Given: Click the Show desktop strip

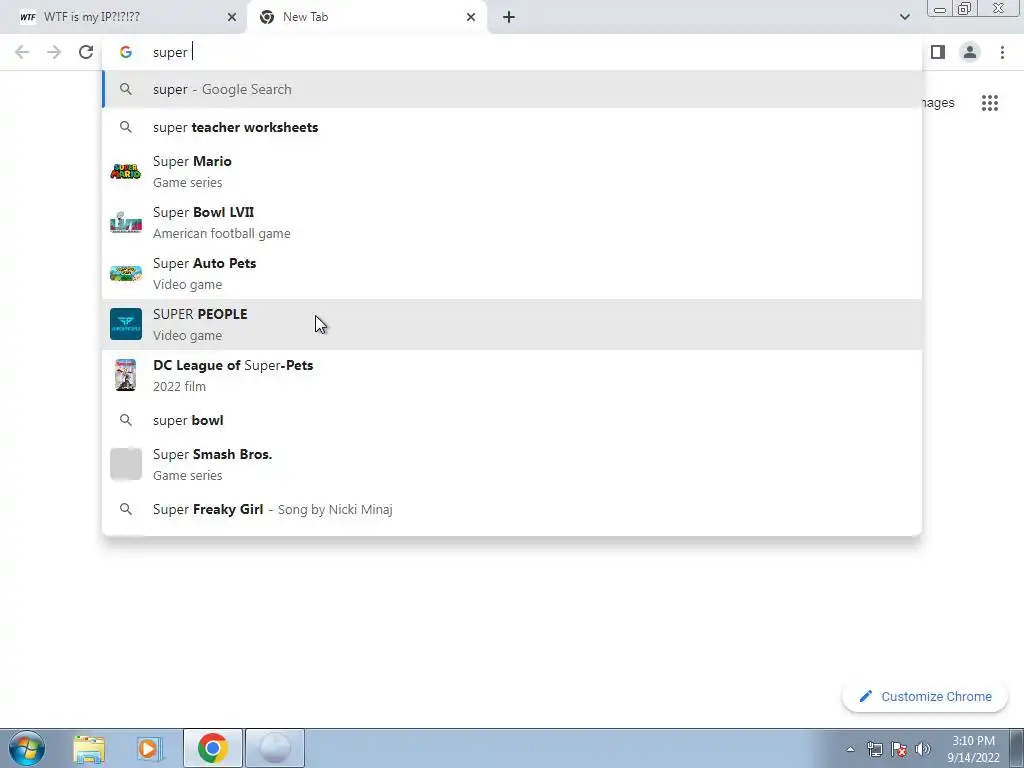Looking at the screenshot, I should tap(1017, 748).
